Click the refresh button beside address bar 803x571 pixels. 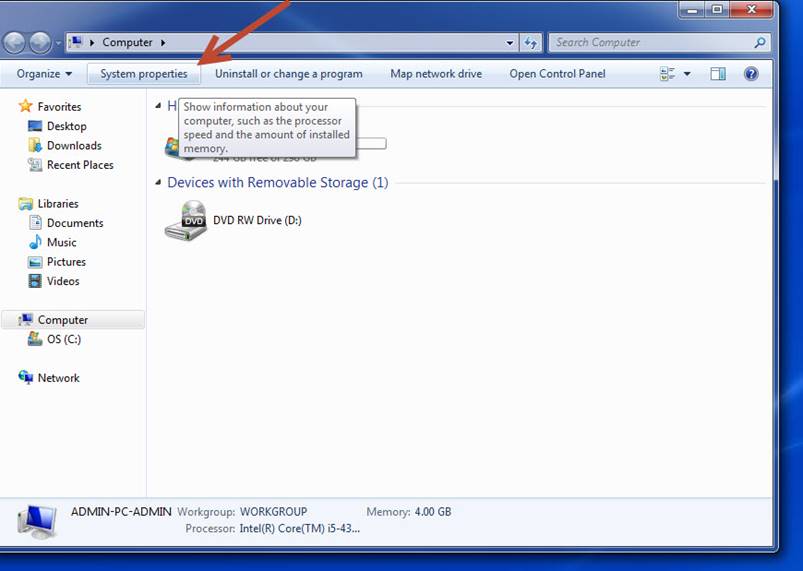click(531, 43)
